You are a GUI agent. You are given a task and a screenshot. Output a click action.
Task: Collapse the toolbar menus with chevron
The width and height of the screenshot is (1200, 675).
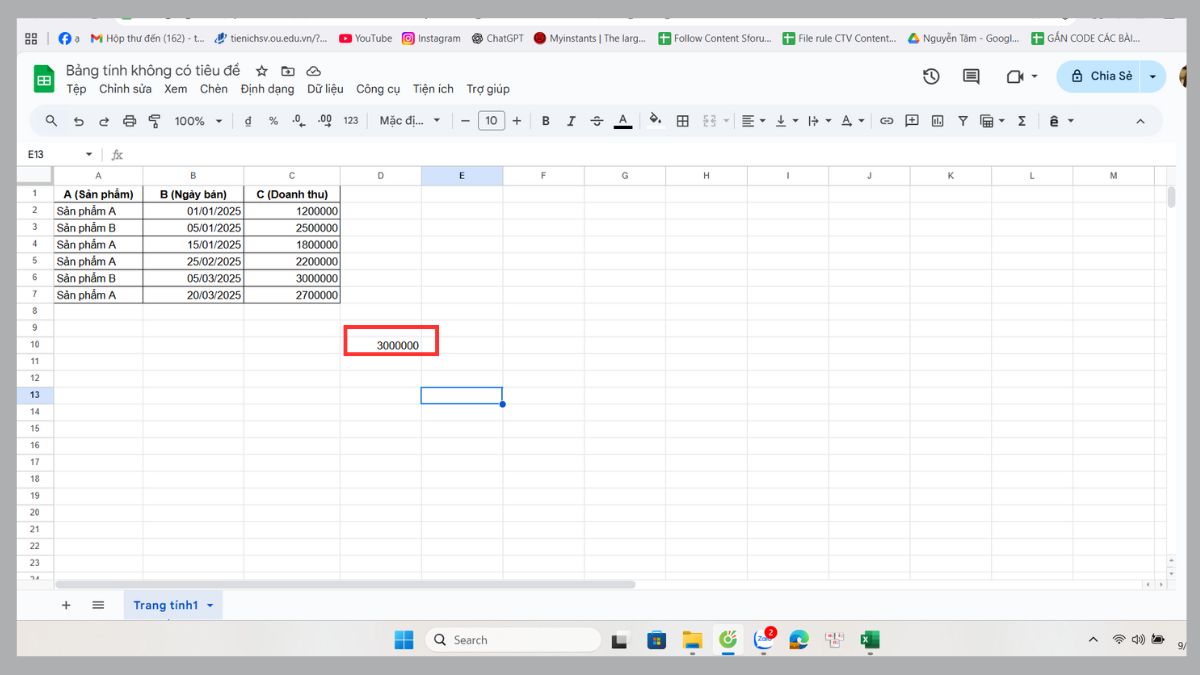[1140, 121]
